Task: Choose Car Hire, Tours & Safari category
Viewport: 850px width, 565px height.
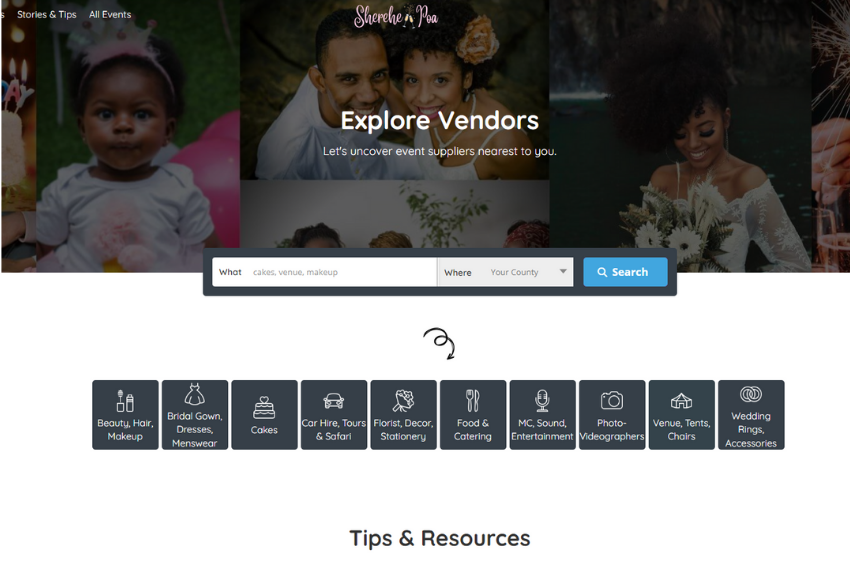Action: tap(334, 415)
